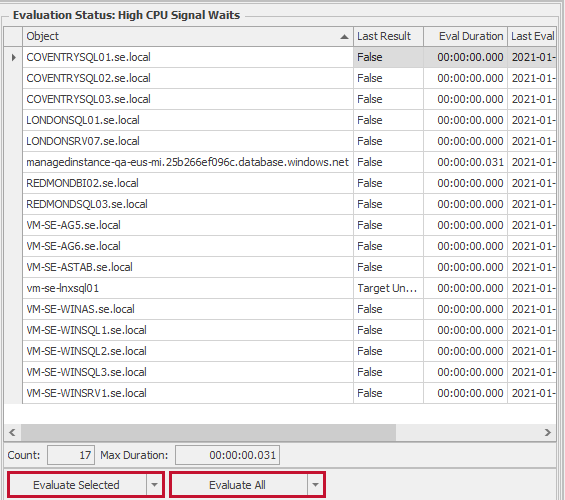565x500 pixels.
Task: Open the Evaluate All dropdown arrow
Action: click(x=316, y=485)
